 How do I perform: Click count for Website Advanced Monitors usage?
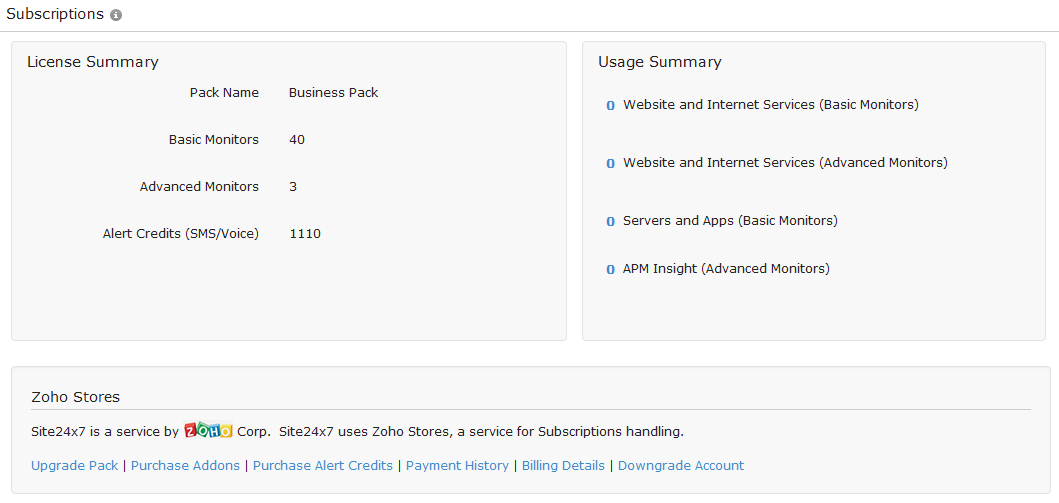[x=610, y=164]
